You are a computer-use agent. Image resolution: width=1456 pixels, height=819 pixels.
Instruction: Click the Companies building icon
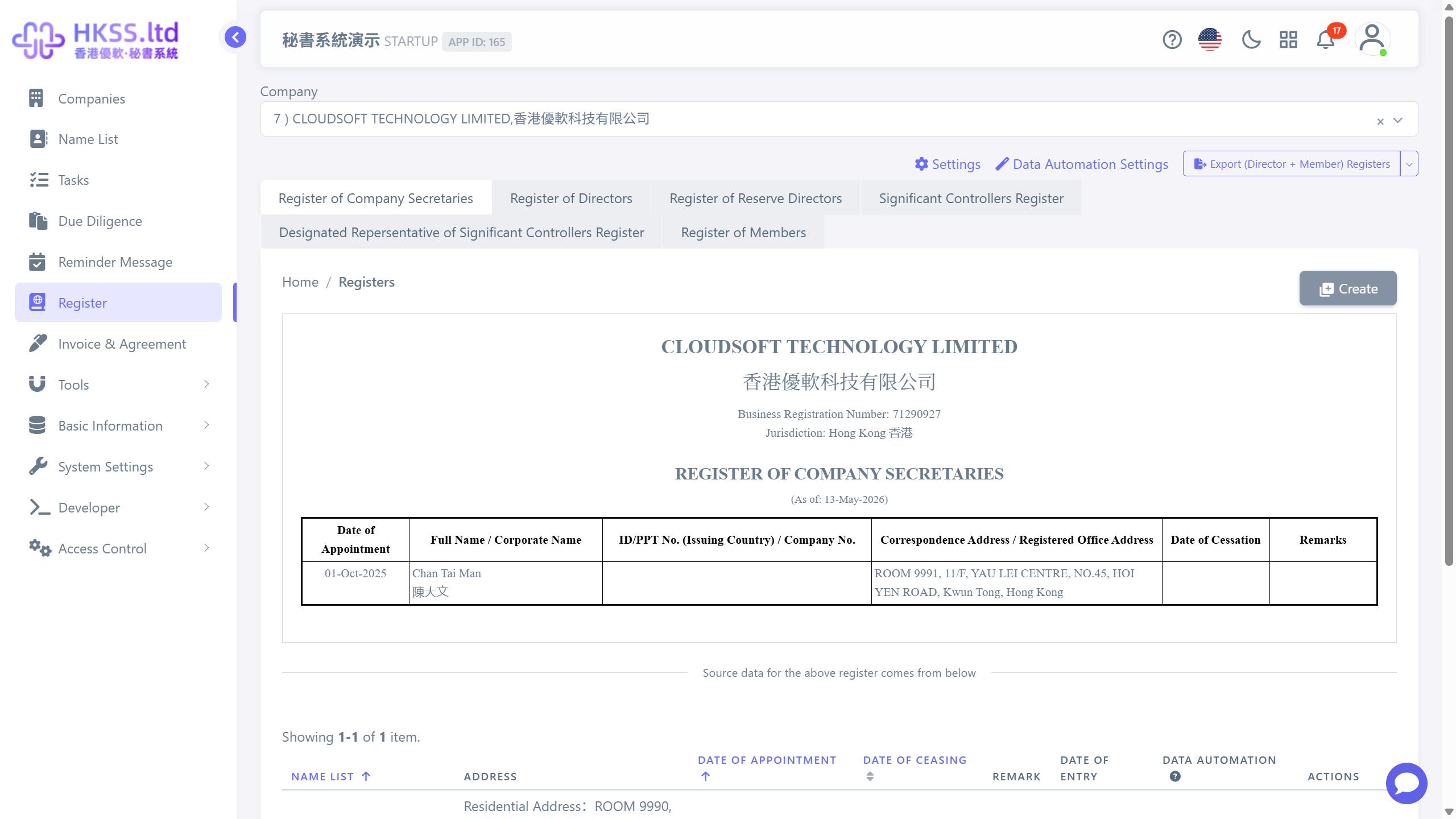point(36,98)
